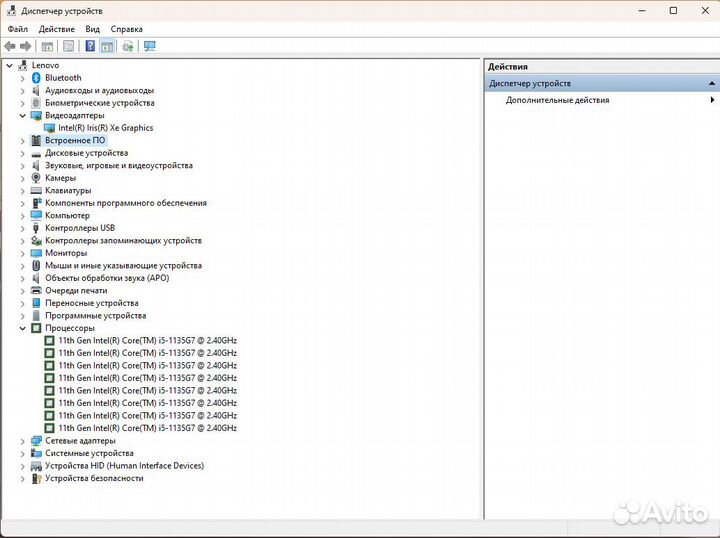720x538 pixels.
Task: Expand the Дисковые устройства category
Action: click(x=22, y=153)
